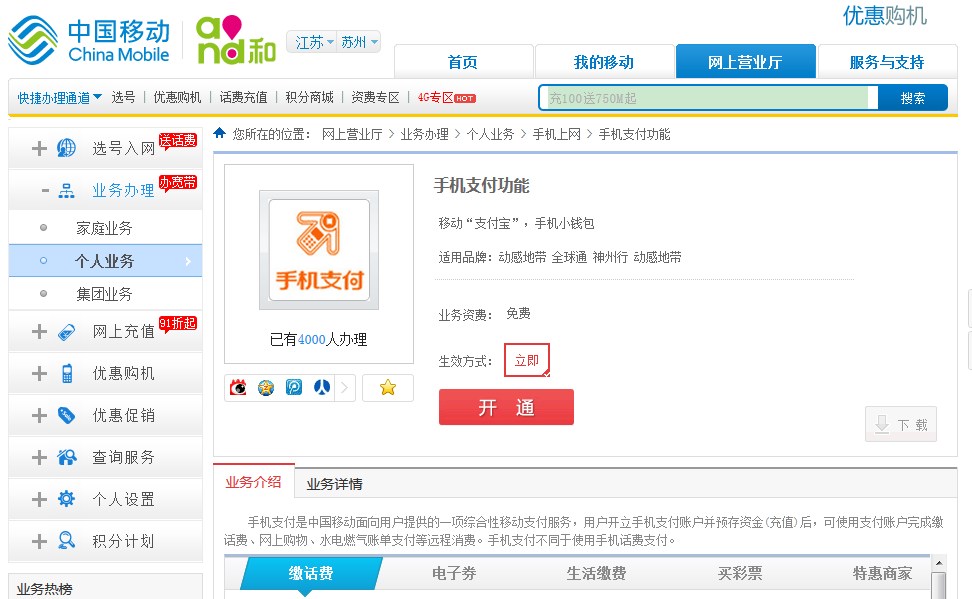Viewport: 972px width, 599px height.
Task: Select the 缴话费 tab
Action: (x=311, y=573)
